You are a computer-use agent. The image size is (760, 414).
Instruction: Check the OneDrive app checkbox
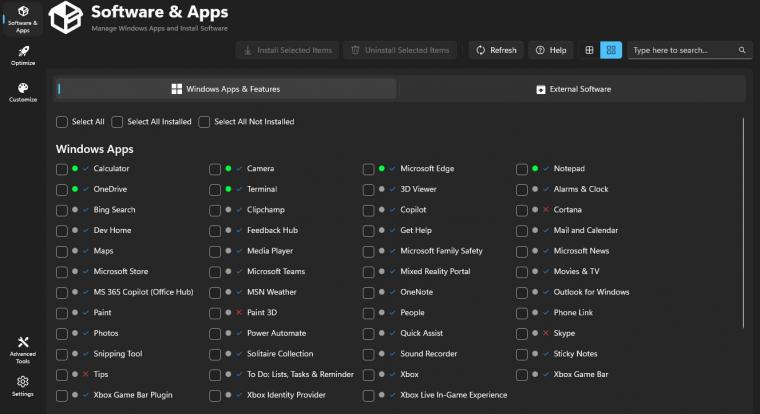pyautogui.click(x=62, y=190)
